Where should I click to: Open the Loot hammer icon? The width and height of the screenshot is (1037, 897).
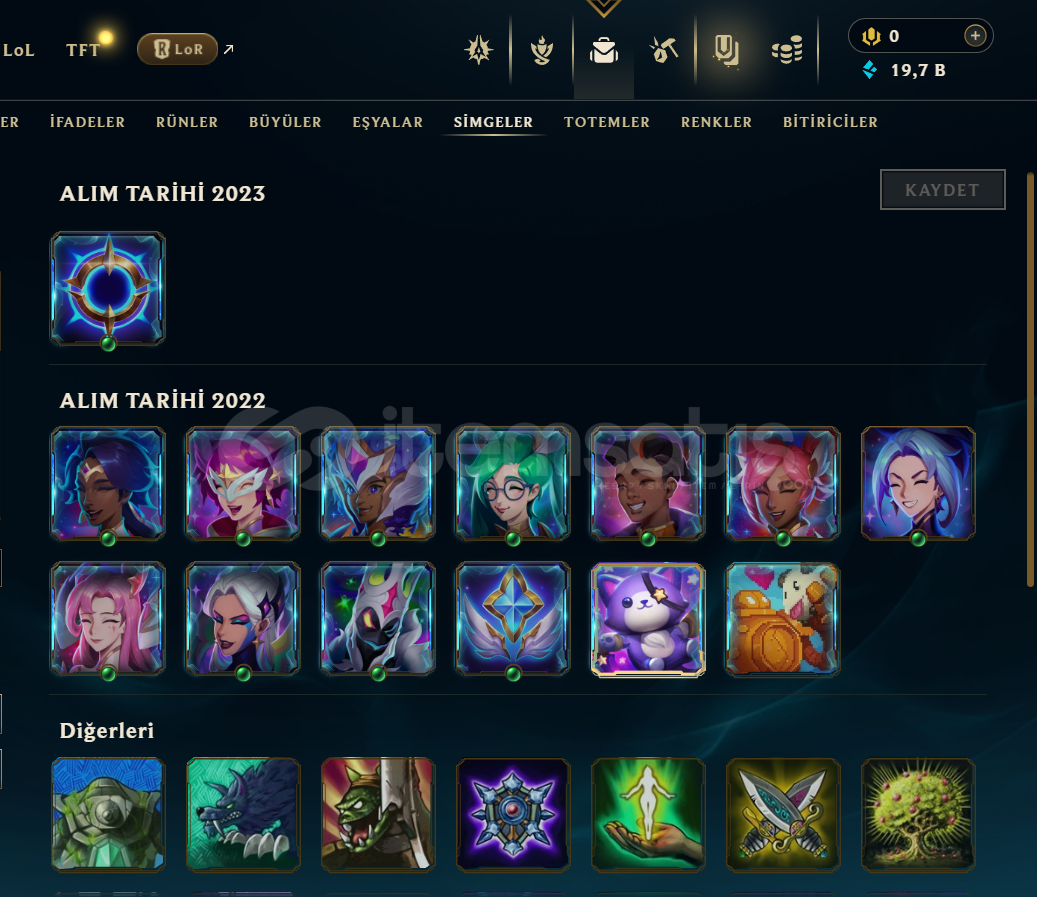click(664, 50)
